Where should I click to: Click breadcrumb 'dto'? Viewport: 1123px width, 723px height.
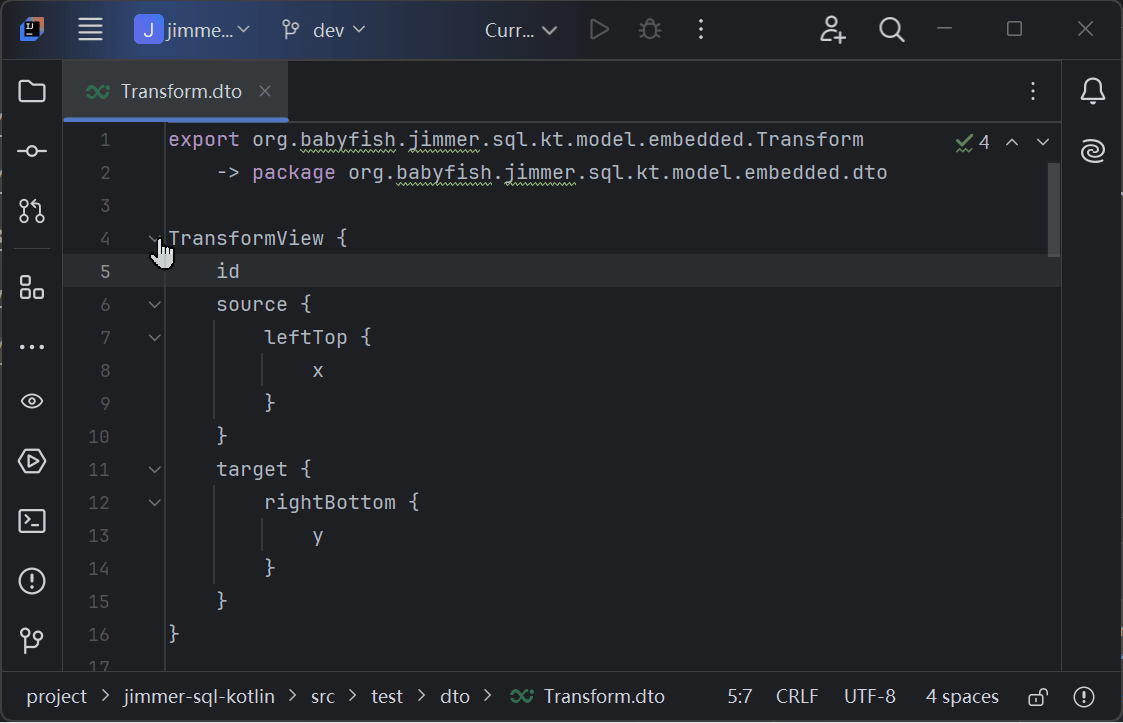tap(454, 696)
